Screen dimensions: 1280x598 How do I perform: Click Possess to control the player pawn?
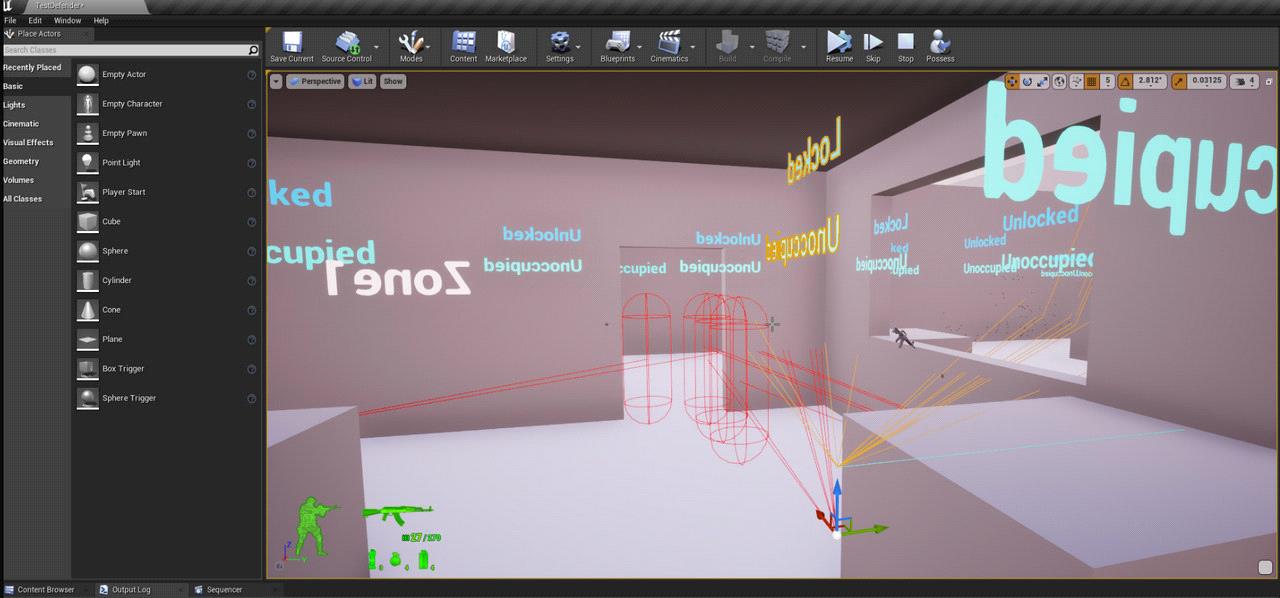point(939,44)
